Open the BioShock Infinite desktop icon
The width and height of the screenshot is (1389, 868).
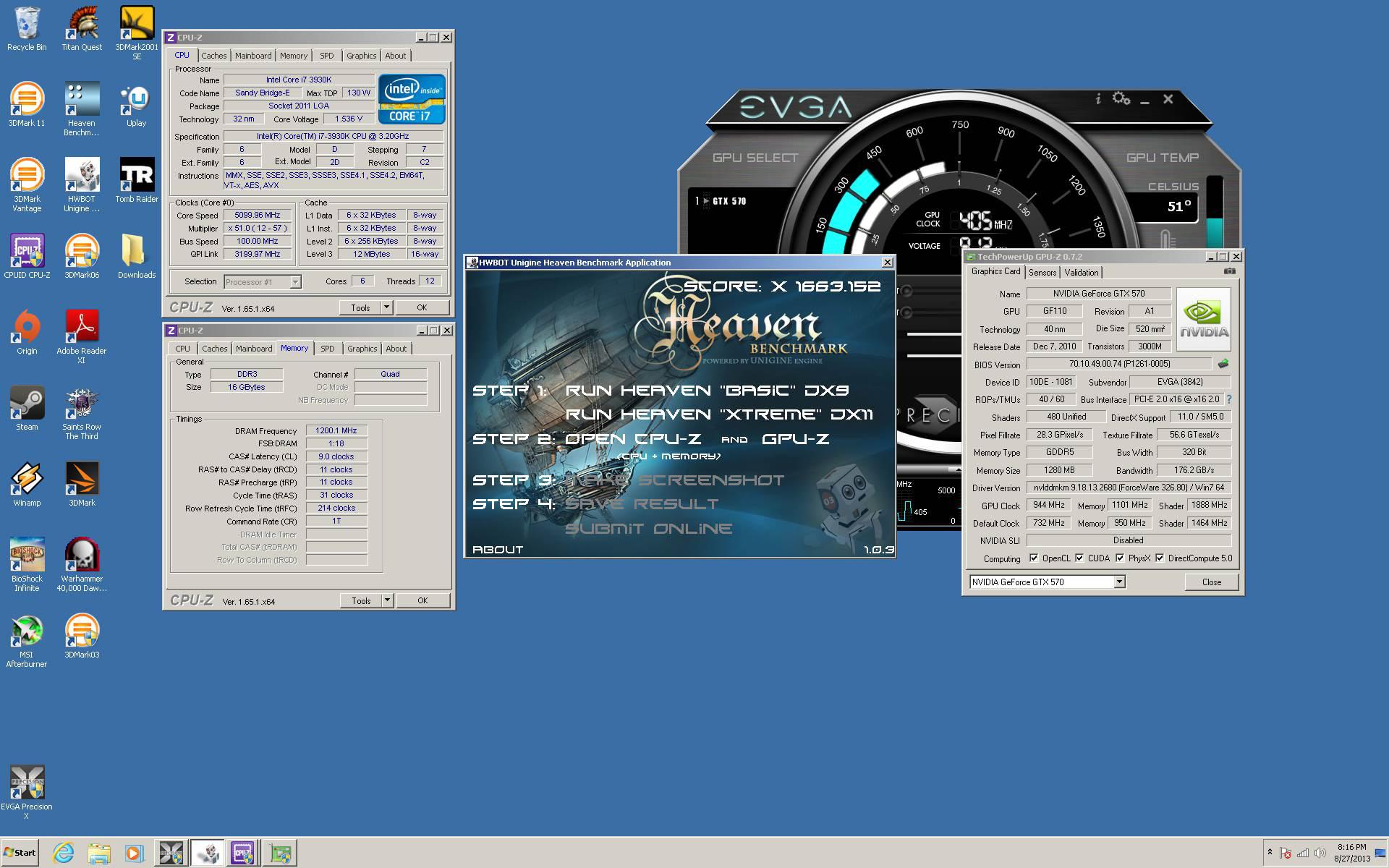(x=27, y=565)
